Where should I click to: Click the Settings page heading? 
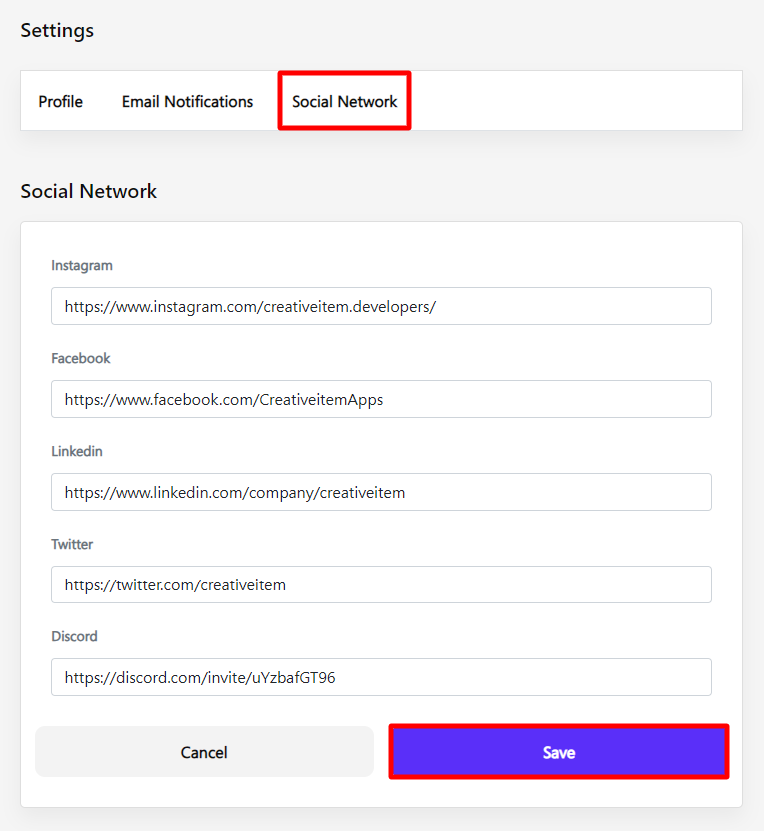[x=57, y=30]
